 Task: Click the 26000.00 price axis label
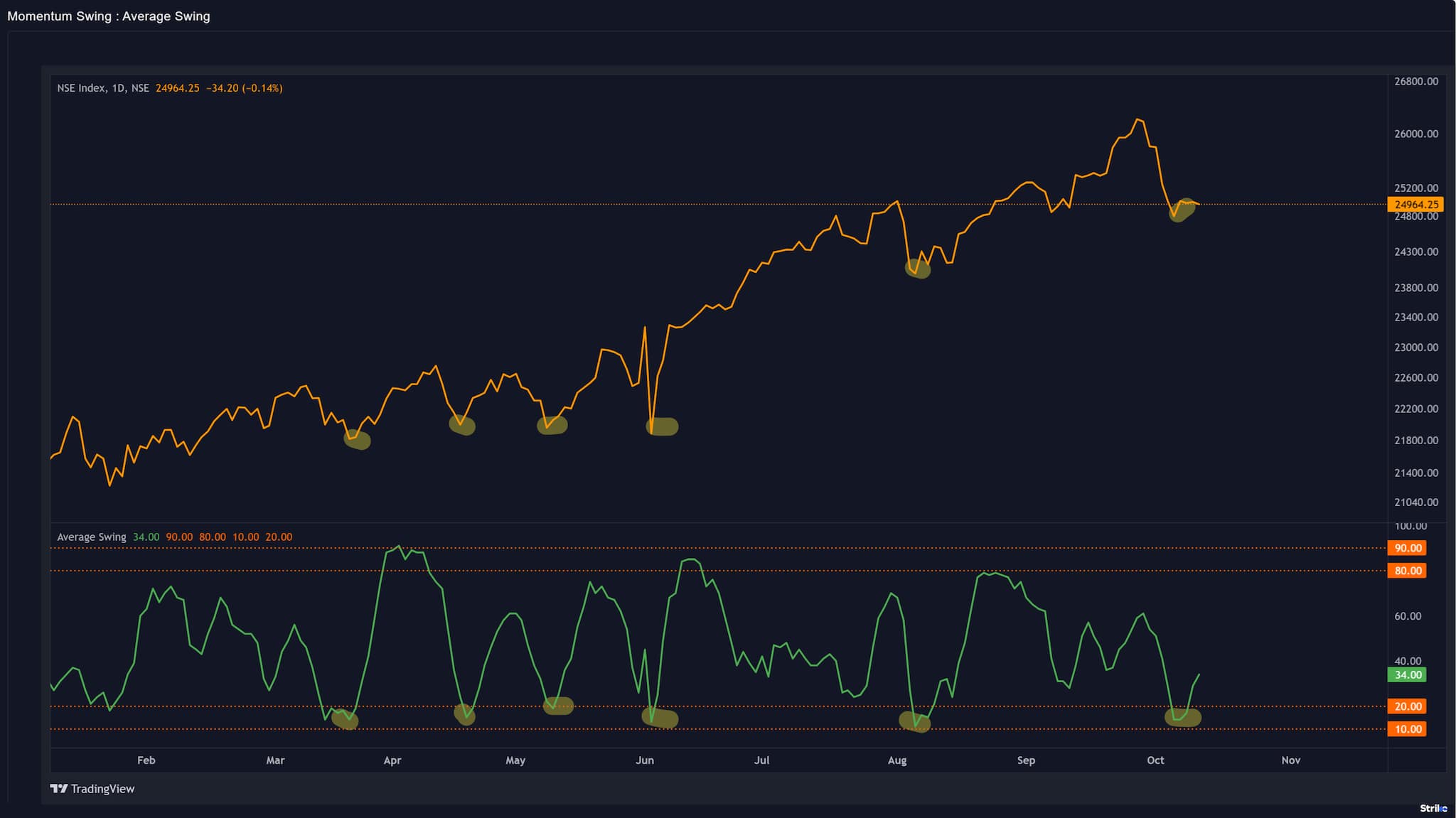click(x=1415, y=134)
